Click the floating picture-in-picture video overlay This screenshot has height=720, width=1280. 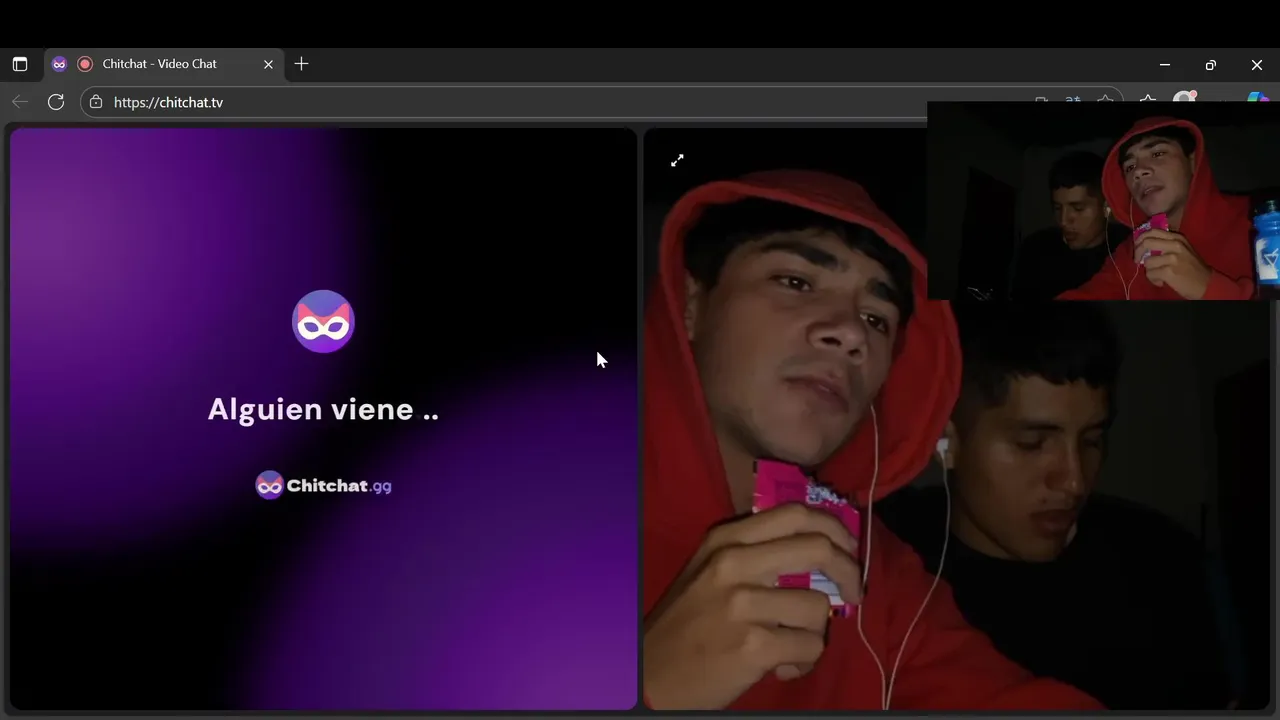coord(1103,200)
